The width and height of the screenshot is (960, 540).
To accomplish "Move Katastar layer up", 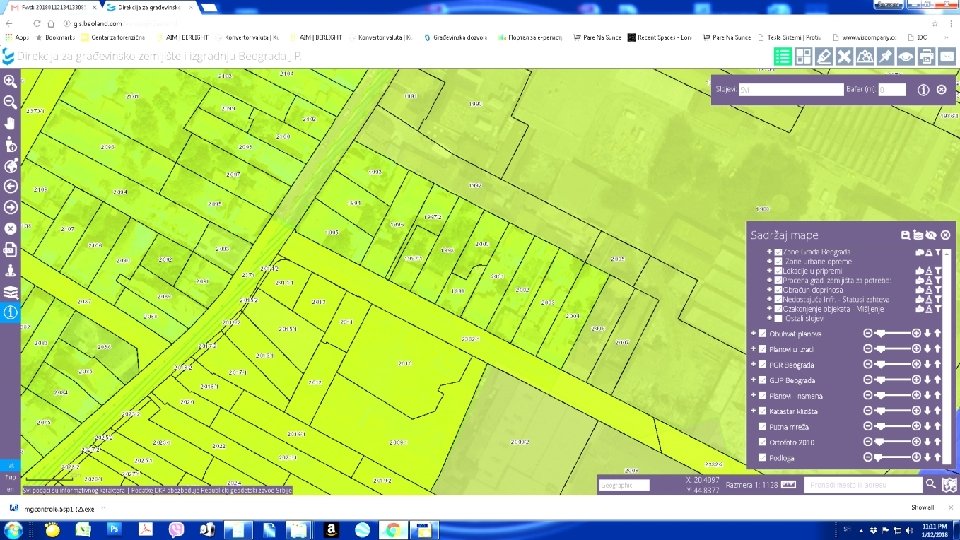I will (937, 411).
